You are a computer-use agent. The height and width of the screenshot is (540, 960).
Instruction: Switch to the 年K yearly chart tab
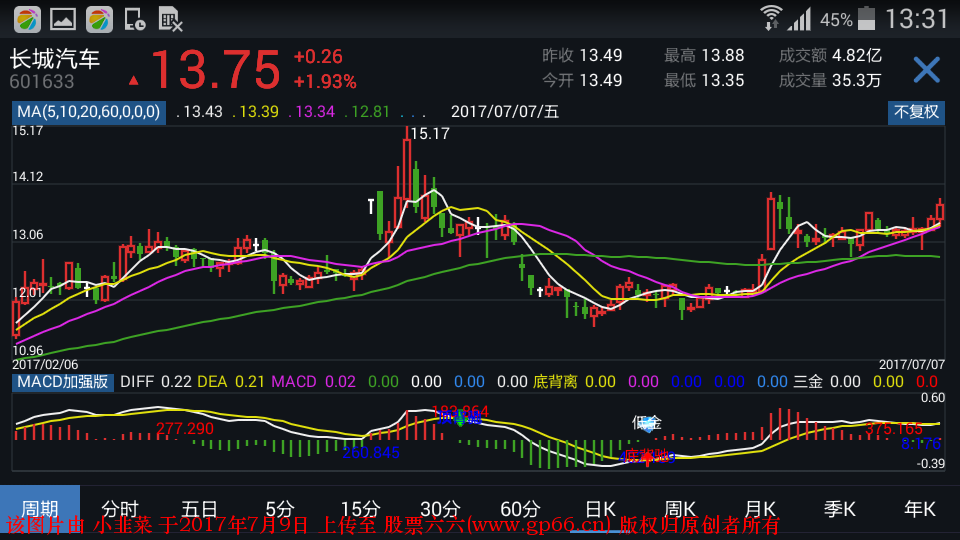[920, 509]
